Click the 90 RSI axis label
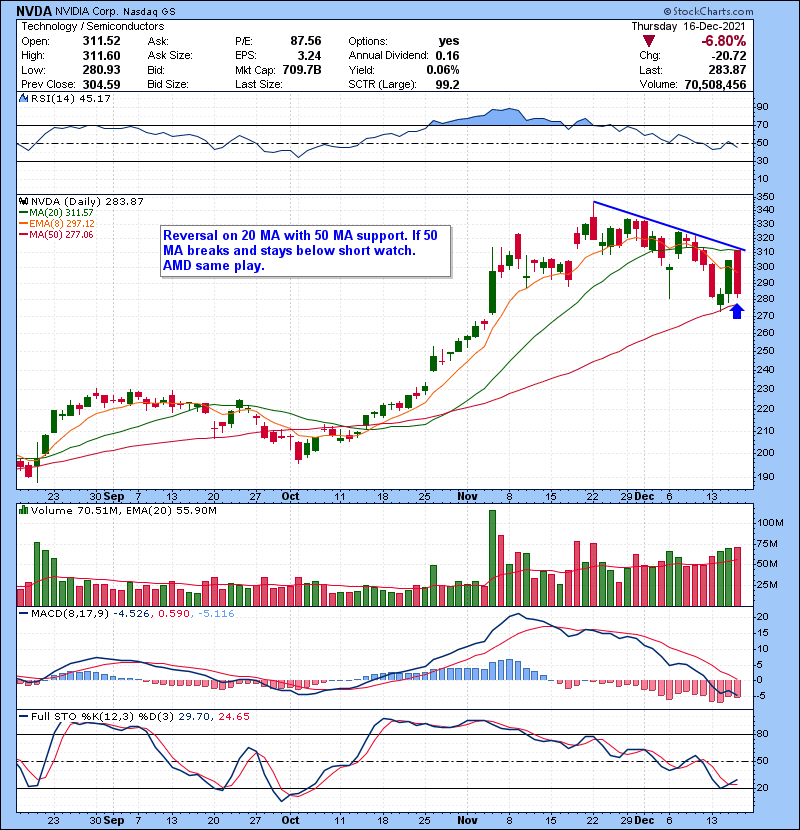800x830 pixels. [762, 106]
